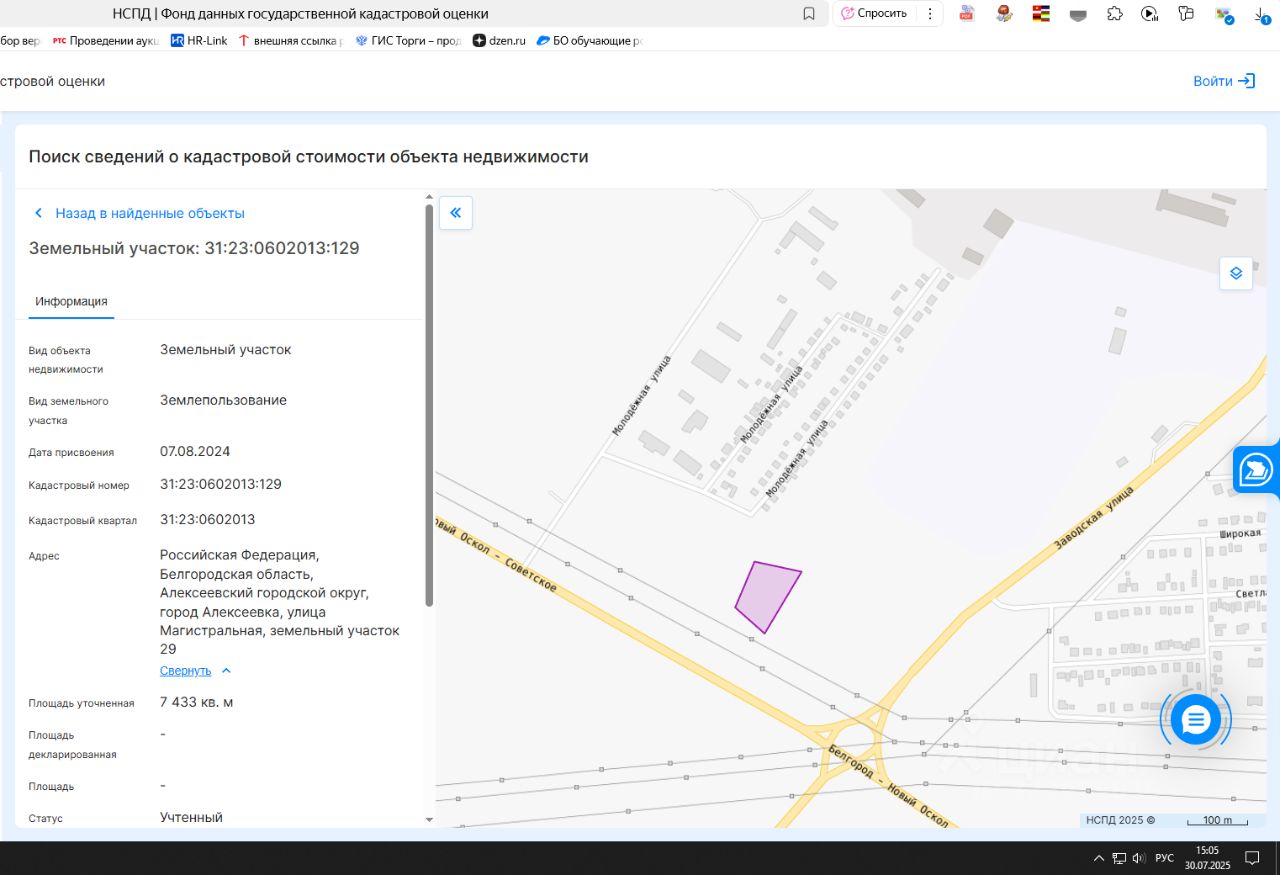The image size is (1280, 875).
Task: Open the БО обучающие bookmark
Action: point(590,41)
